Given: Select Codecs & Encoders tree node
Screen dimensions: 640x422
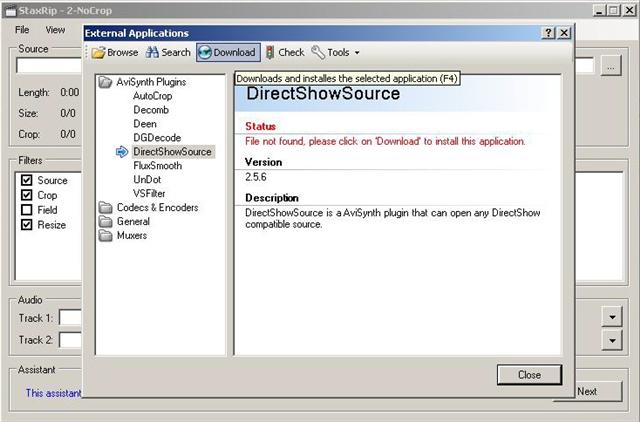Looking at the screenshot, I should click(158, 207).
